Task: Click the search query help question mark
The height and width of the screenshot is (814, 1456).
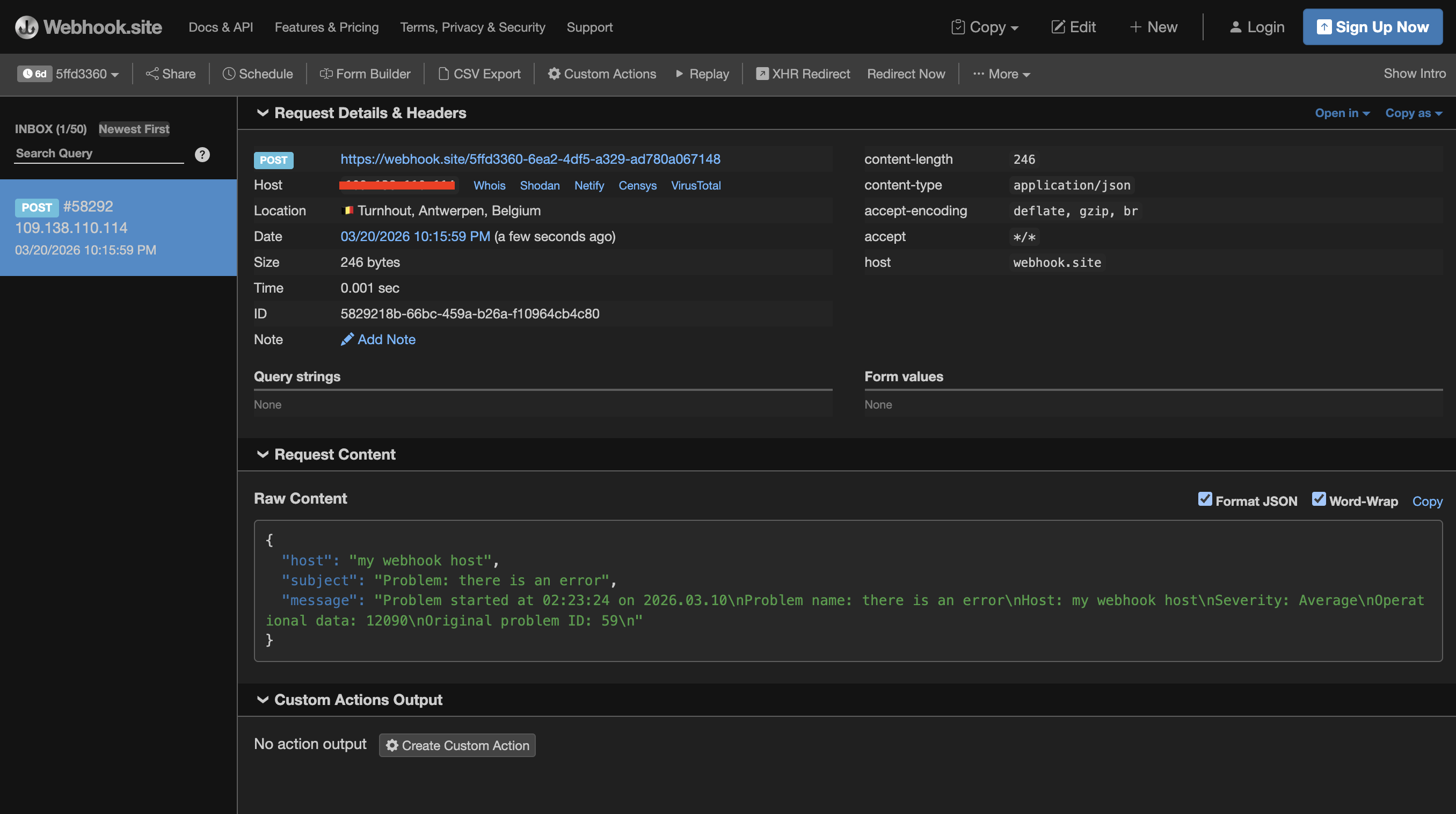Action: pyautogui.click(x=202, y=154)
